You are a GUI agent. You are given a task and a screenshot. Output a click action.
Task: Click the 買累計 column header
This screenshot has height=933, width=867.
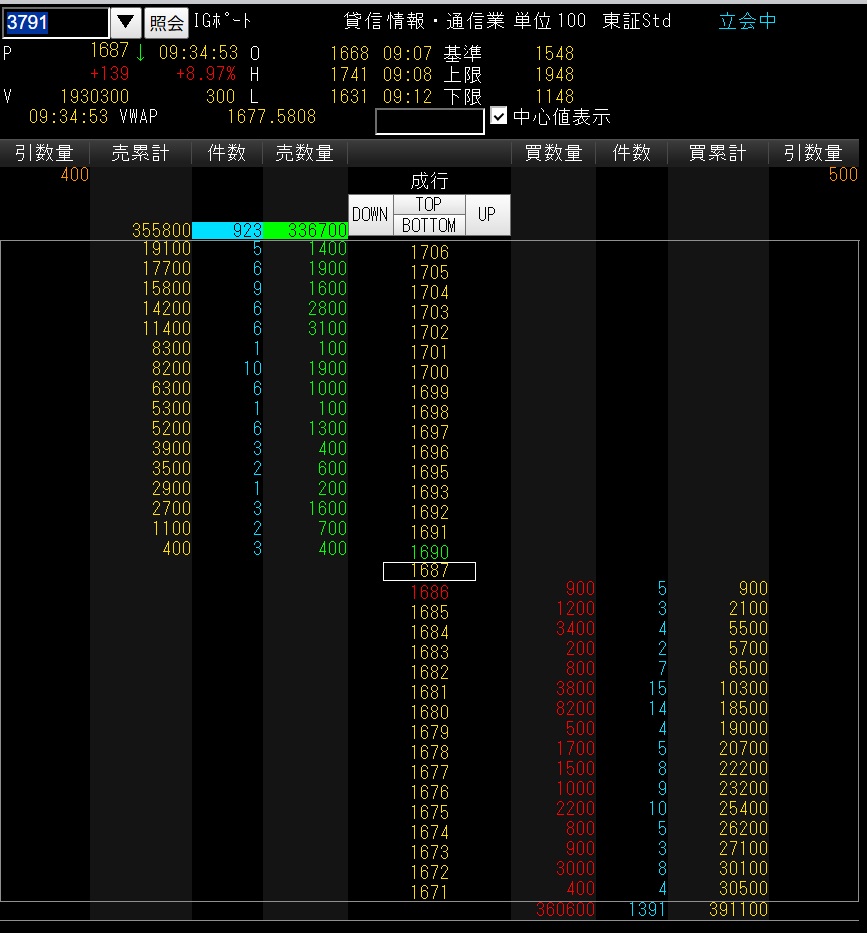[718, 153]
